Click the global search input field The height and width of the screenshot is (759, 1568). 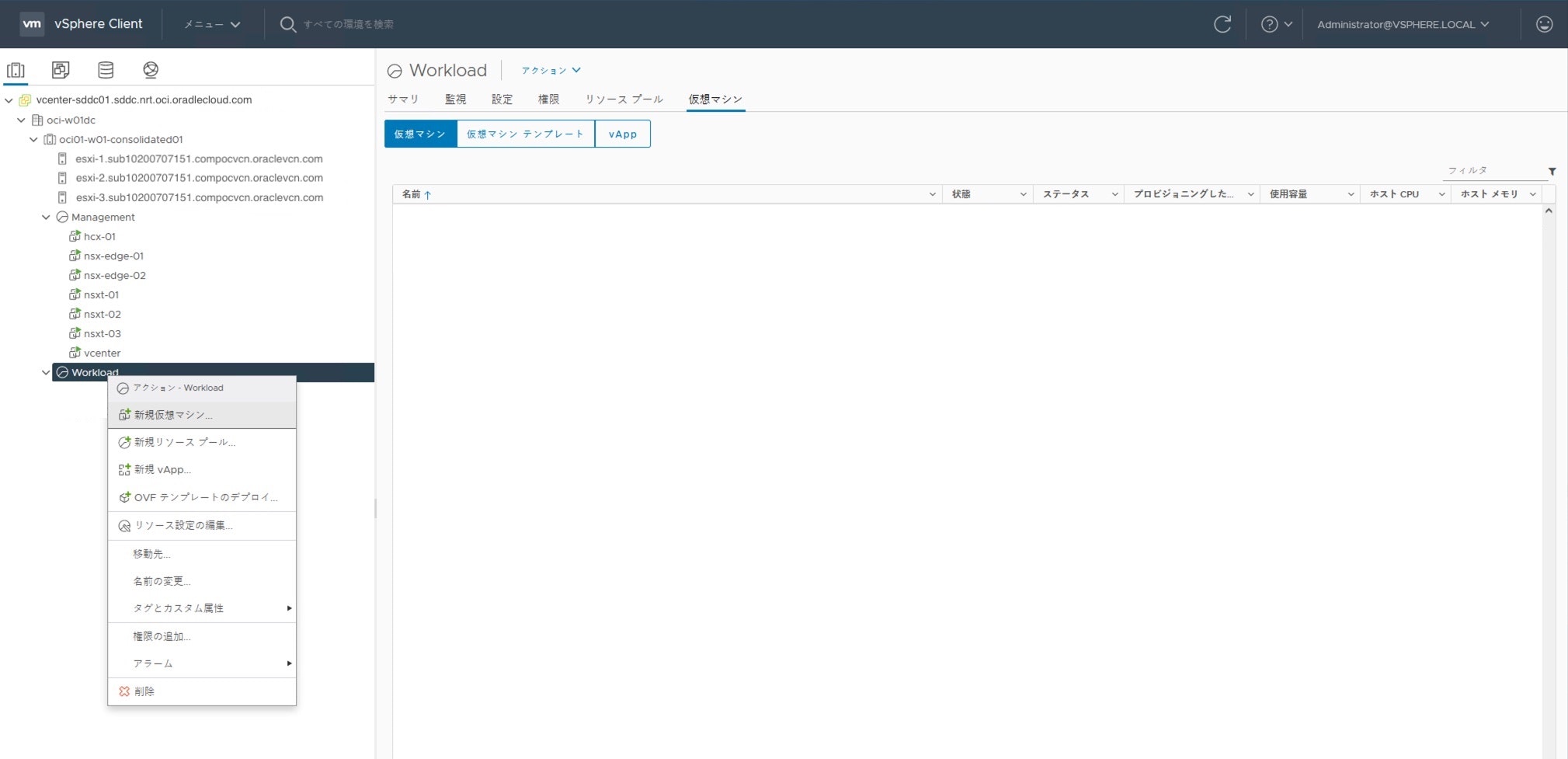tap(349, 25)
